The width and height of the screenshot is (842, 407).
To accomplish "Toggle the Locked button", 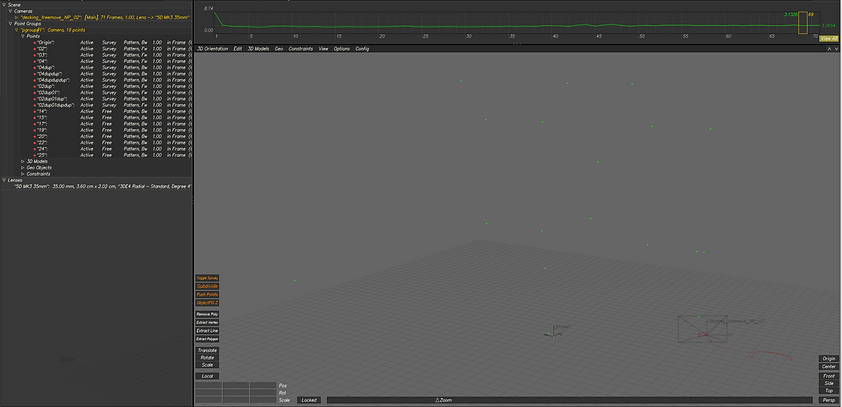I will pos(309,400).
